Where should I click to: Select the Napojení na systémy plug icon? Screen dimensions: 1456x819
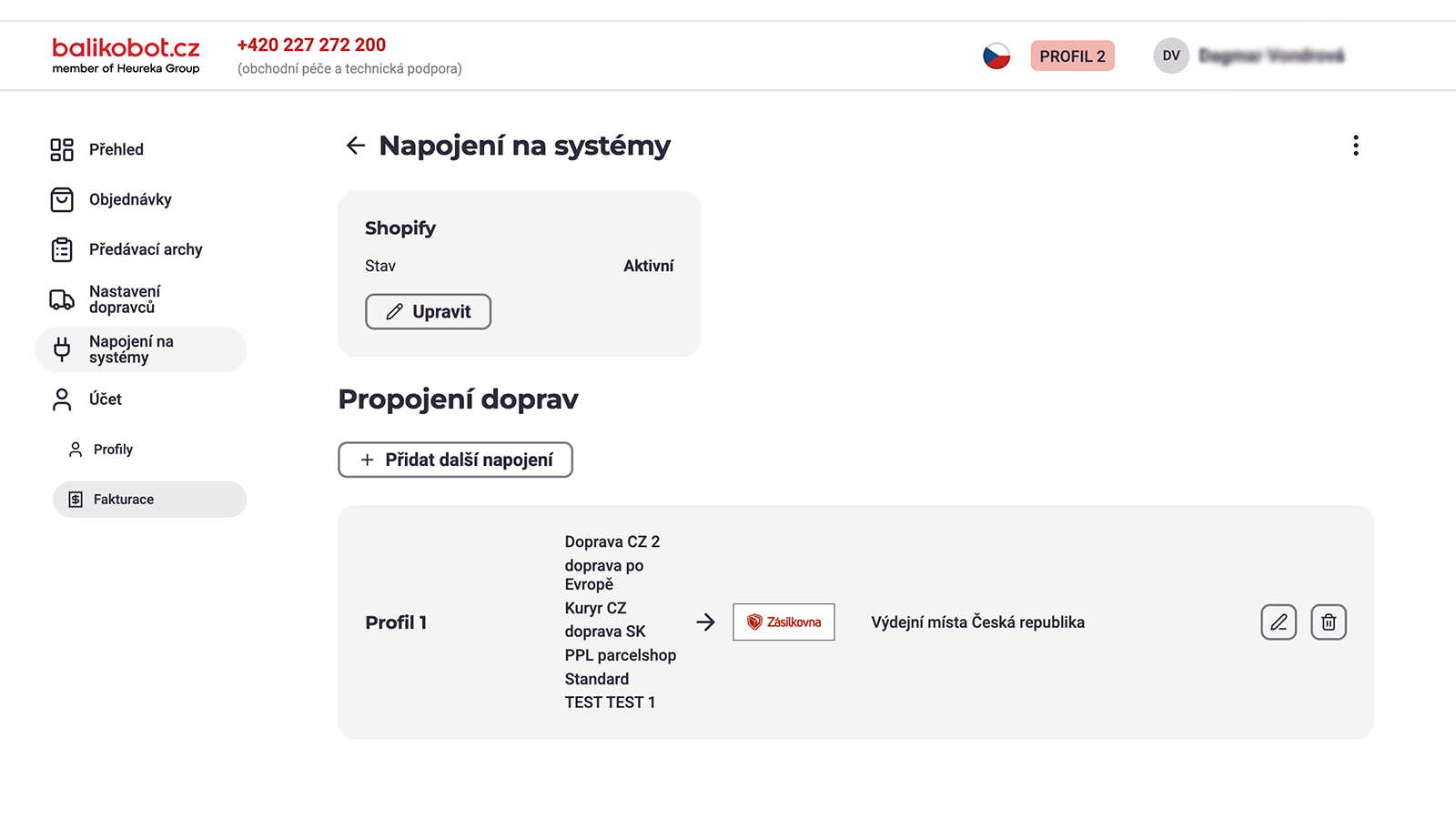[62, 349]
